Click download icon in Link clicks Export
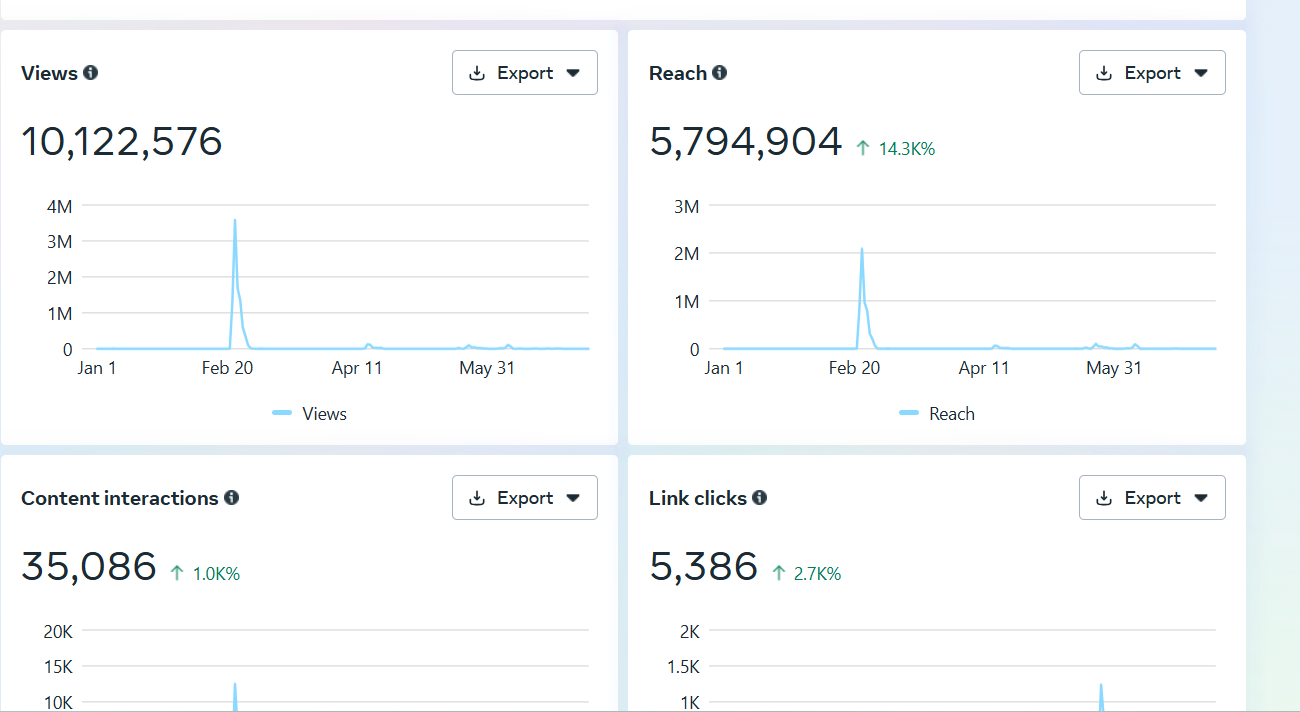Image resolution: width=1300 pixels, height=712 pixels. click(1105, 498)
